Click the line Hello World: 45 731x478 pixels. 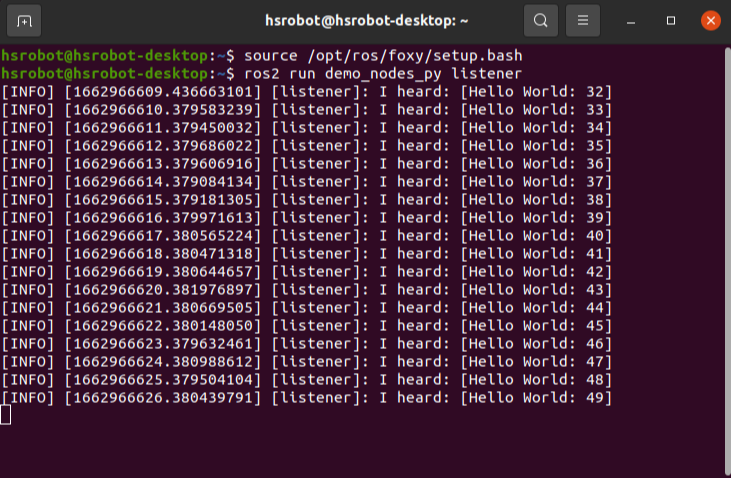(x=306, y=326)
